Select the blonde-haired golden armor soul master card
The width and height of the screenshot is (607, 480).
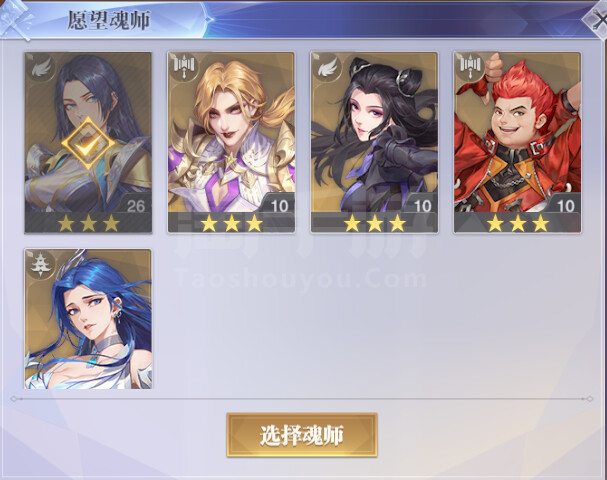tap(231, 142)
